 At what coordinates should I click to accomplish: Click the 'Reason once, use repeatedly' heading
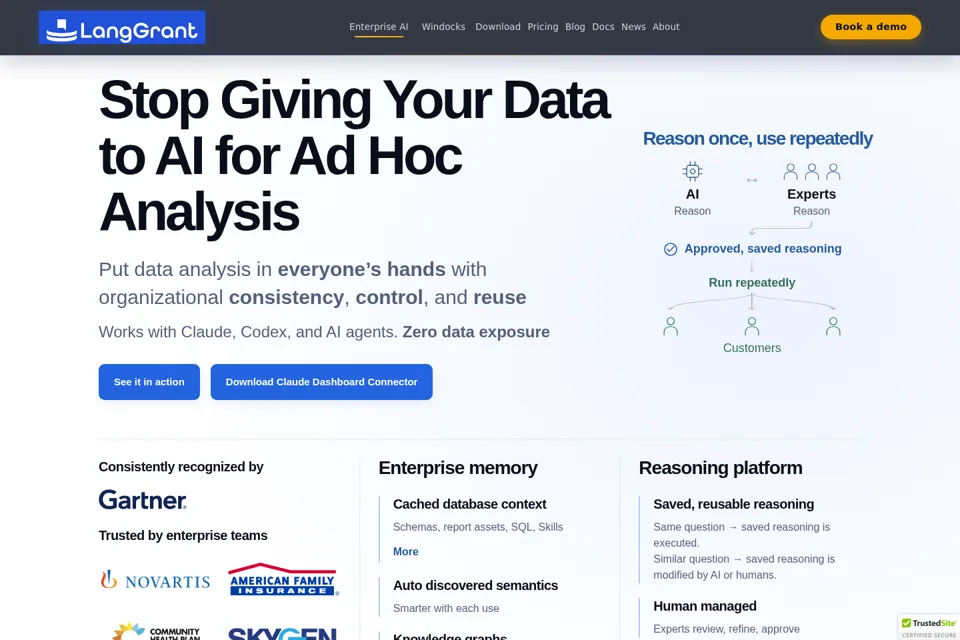tap(757, 139)
